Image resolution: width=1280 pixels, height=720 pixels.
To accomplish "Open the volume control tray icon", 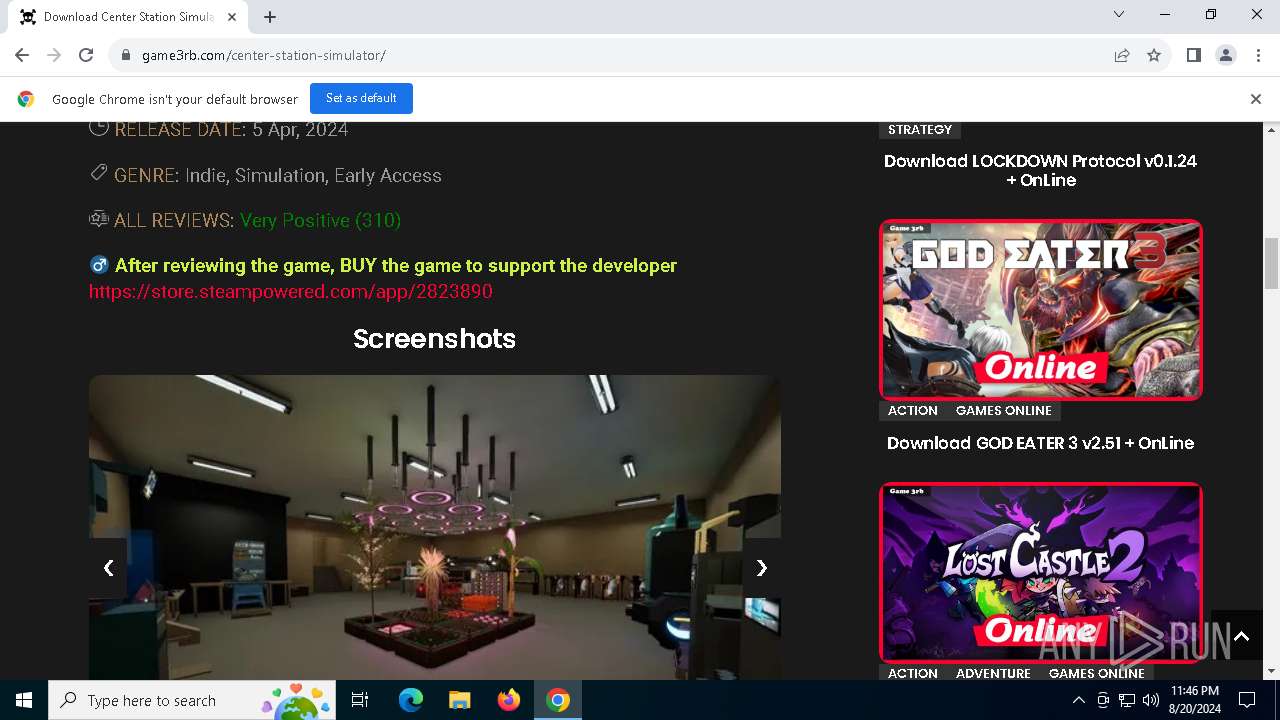I will click(x=1150, y=700).
